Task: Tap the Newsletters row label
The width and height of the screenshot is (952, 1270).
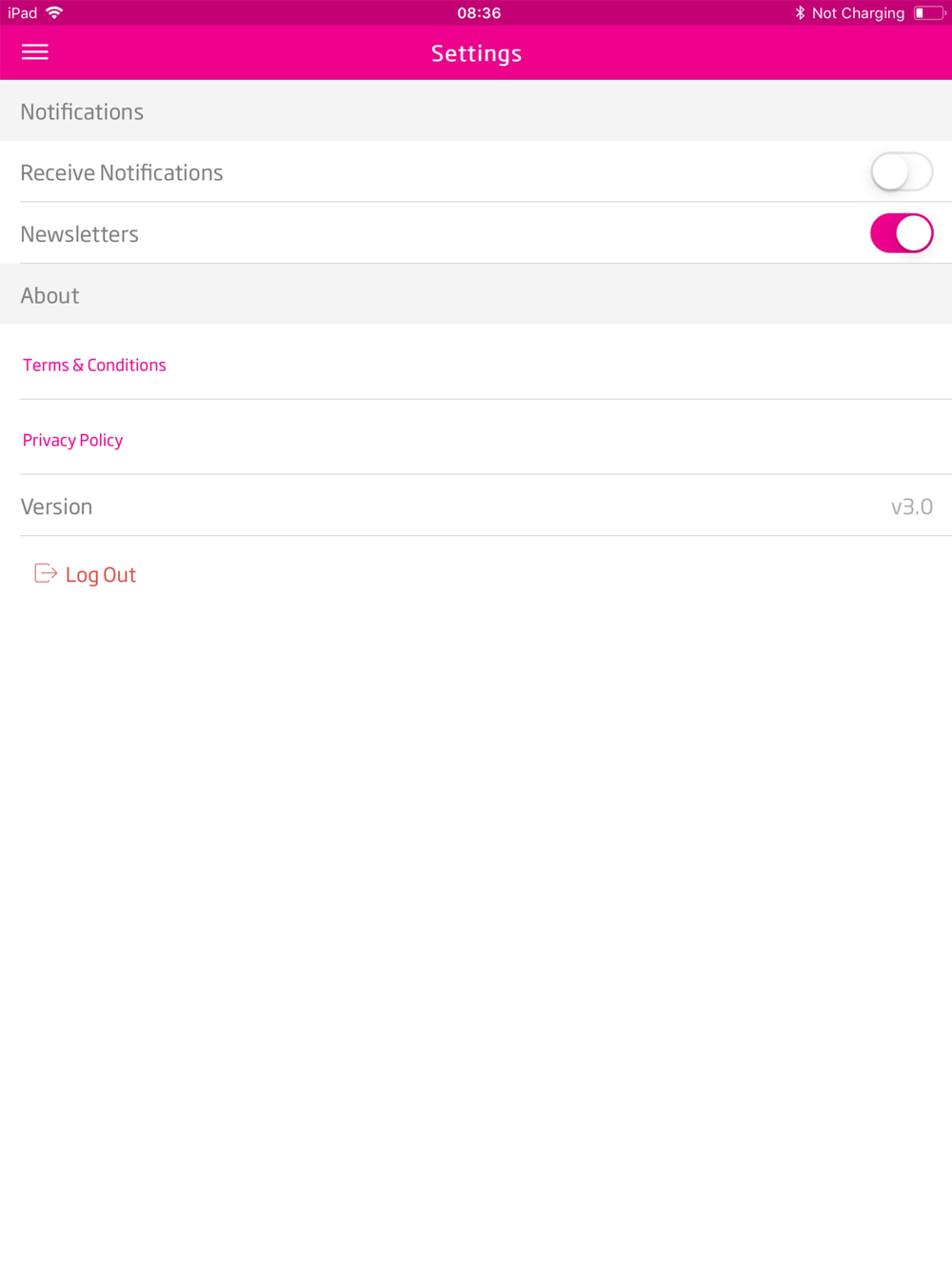Action: click(x=79, y=233)
